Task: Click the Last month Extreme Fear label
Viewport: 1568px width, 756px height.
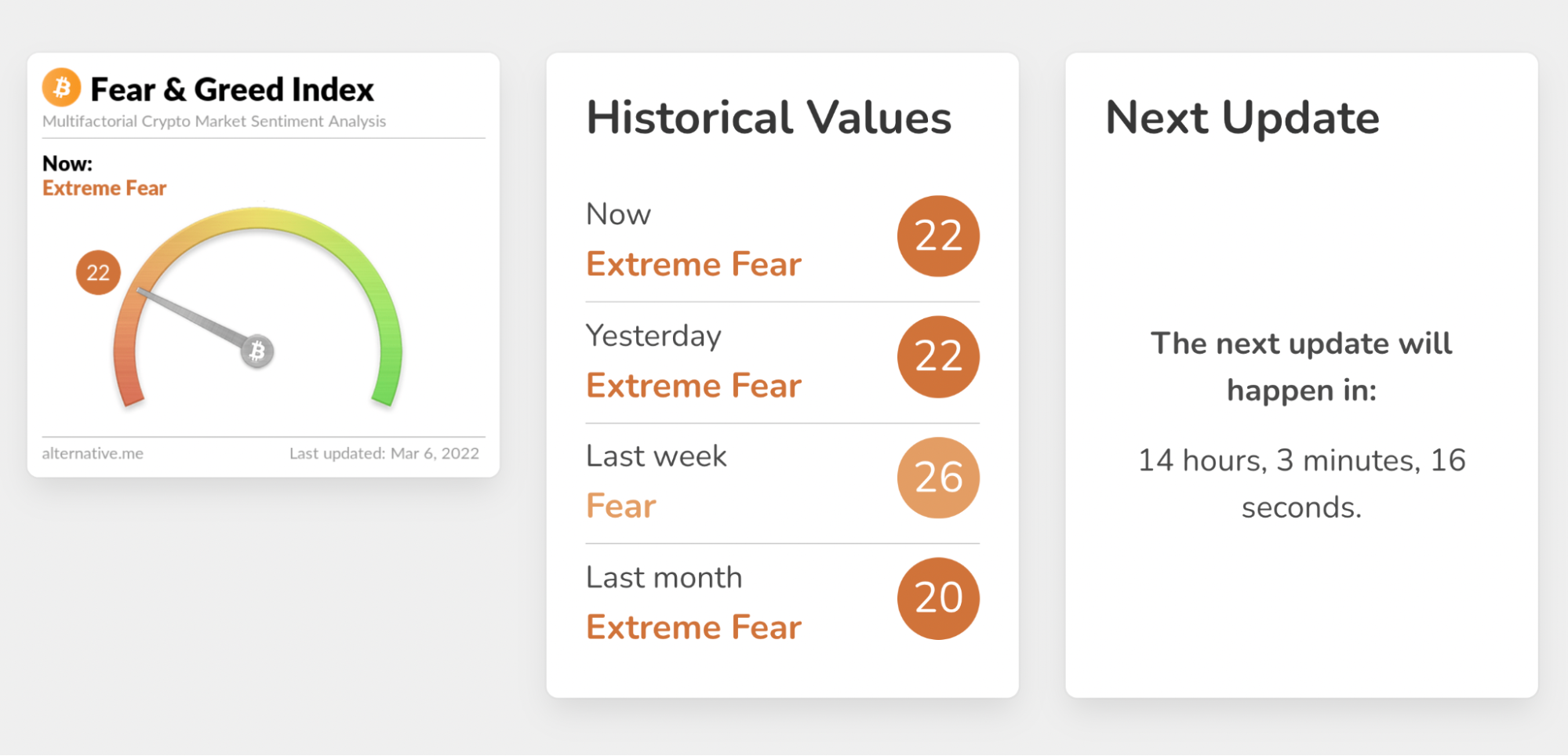Action: click(x=694, y=627)
